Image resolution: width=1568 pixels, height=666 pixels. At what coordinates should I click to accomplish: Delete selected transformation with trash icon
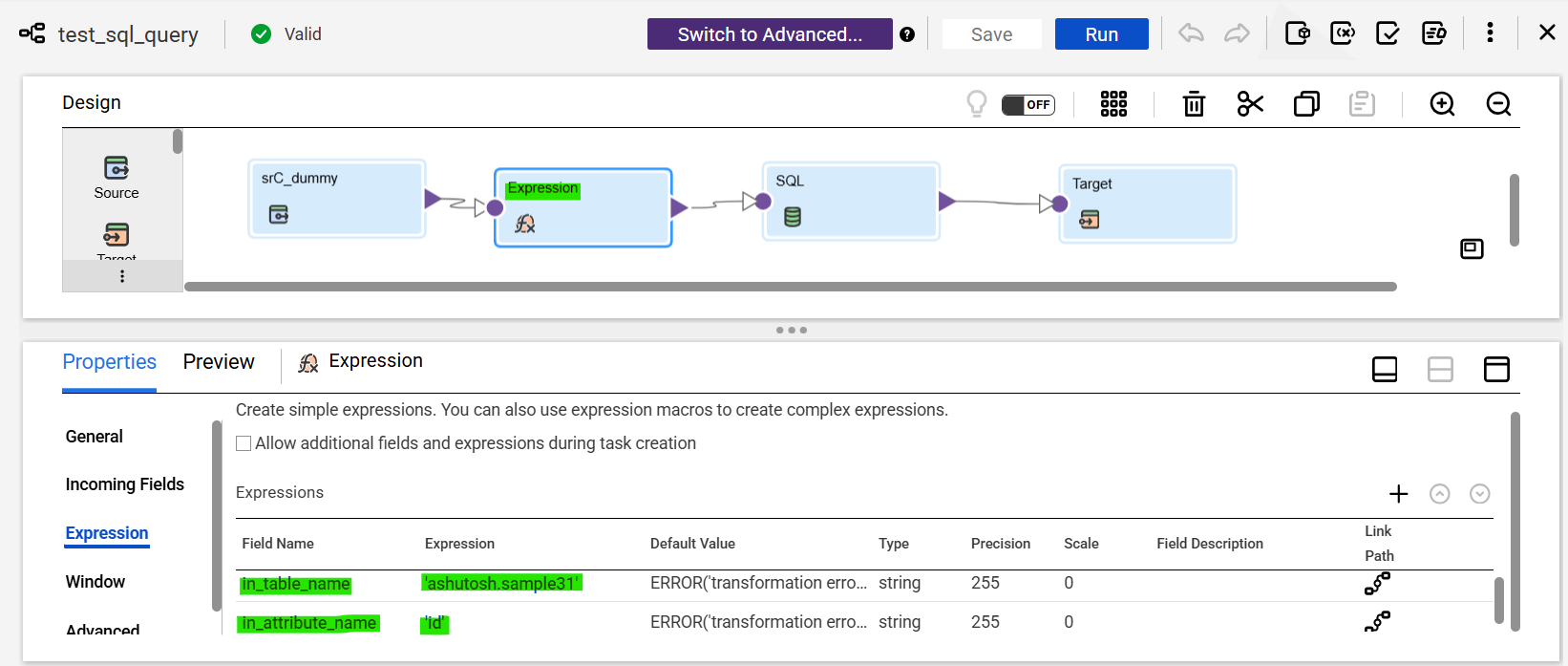[x=1194, y=103]
